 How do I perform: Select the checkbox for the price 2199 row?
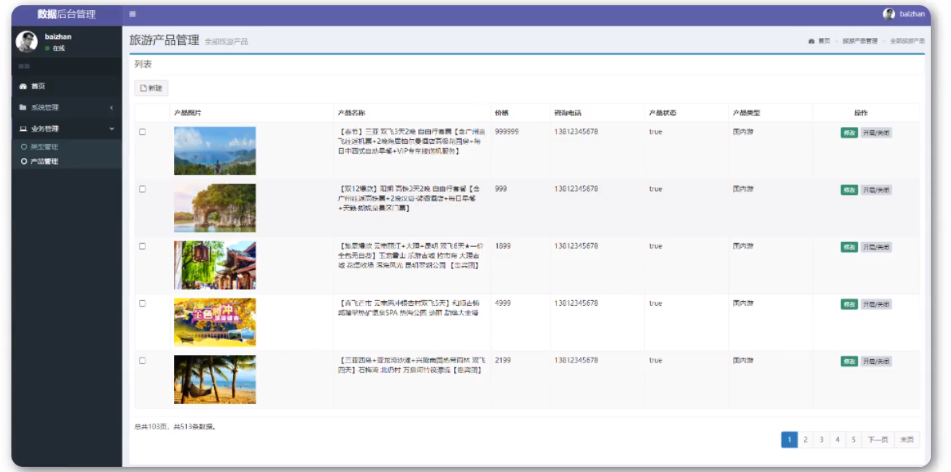point(142,360)
